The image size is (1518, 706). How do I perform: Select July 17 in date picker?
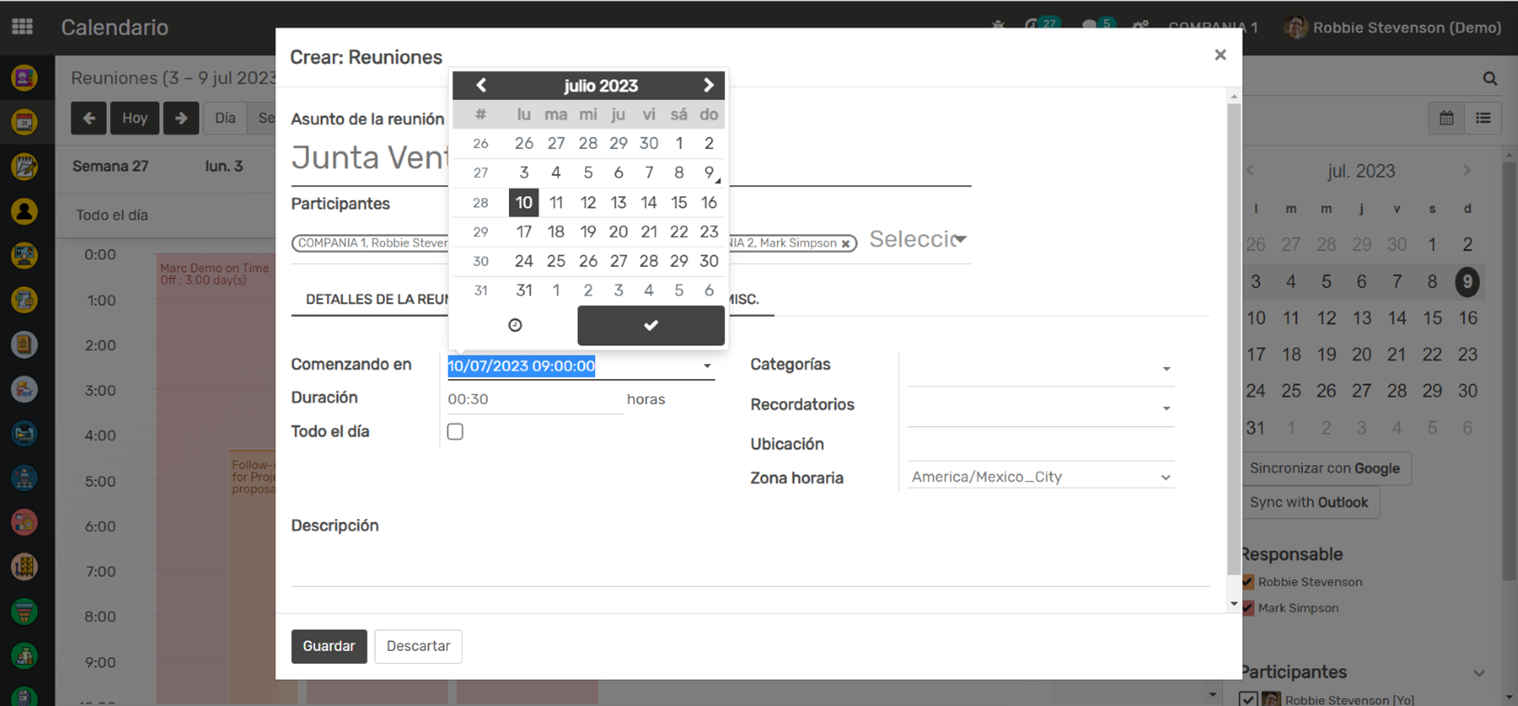click(524, 231)
